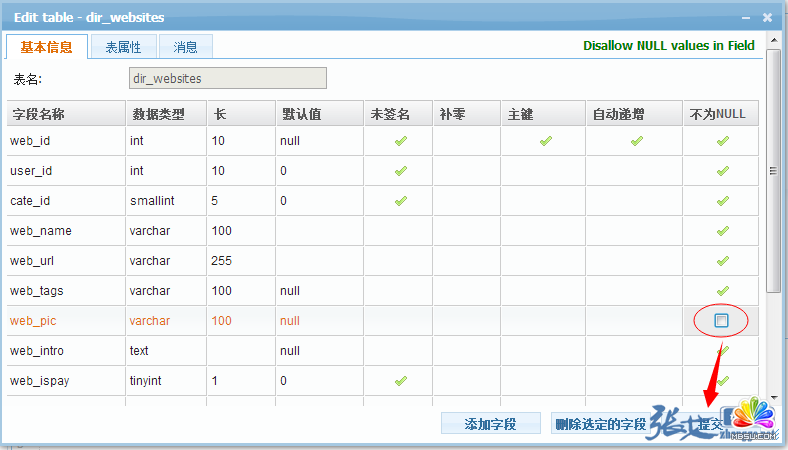Screen dimensions: 788x450
Task: Toggle 未签名 check for cate_id
Action: pos(401,201)
